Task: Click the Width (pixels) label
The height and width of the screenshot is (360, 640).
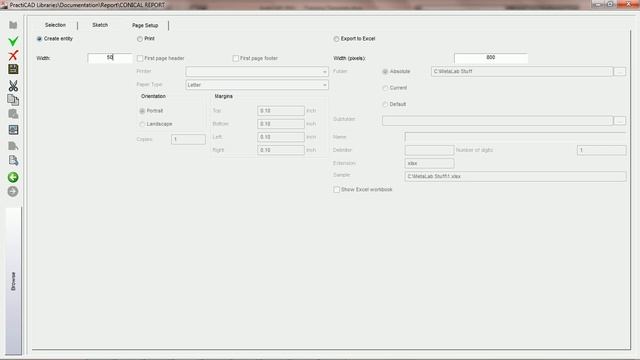Action: pyautogui.click(x=349, y=58)
